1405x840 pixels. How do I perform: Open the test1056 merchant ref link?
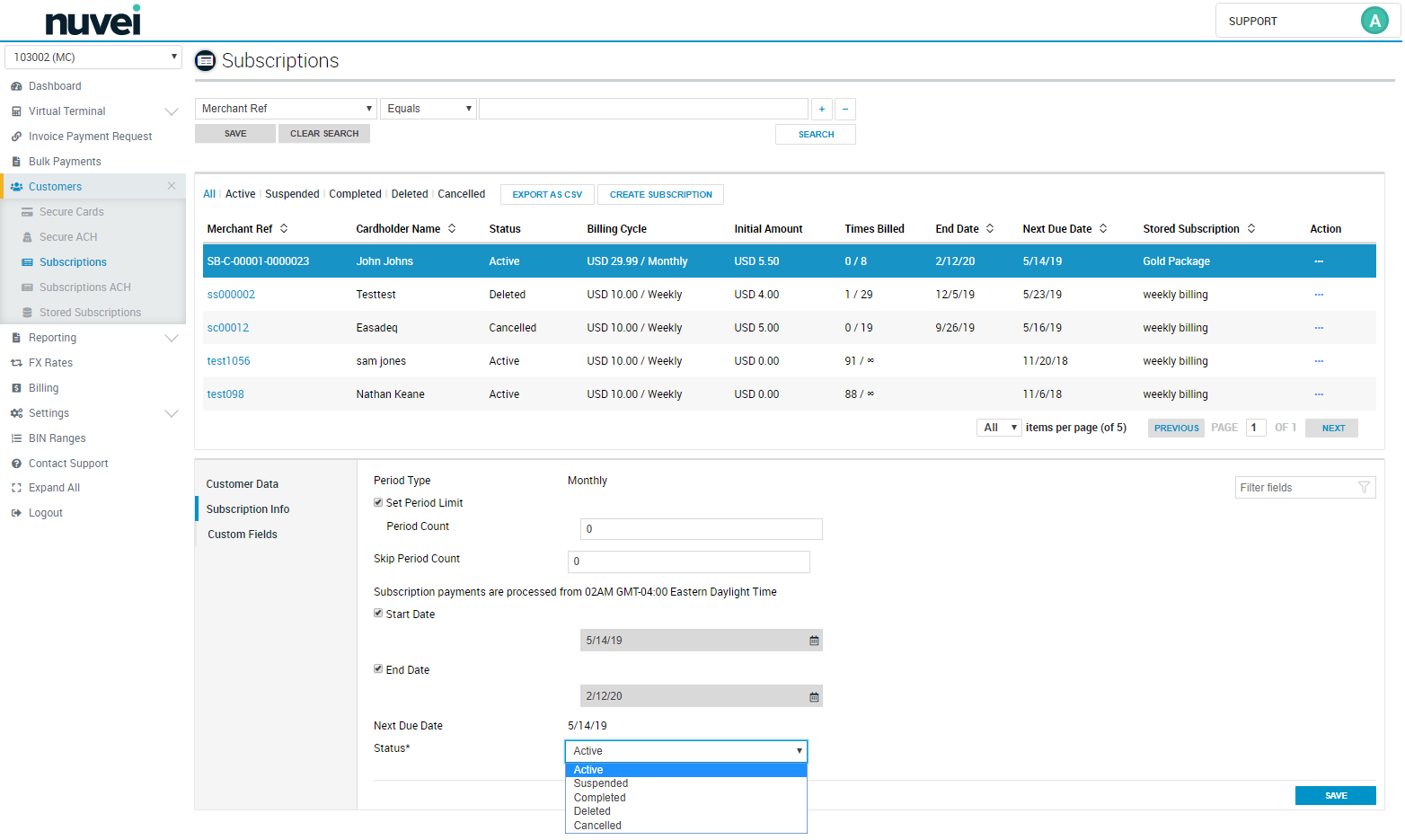pyautogui.click(x=228, y=361)
